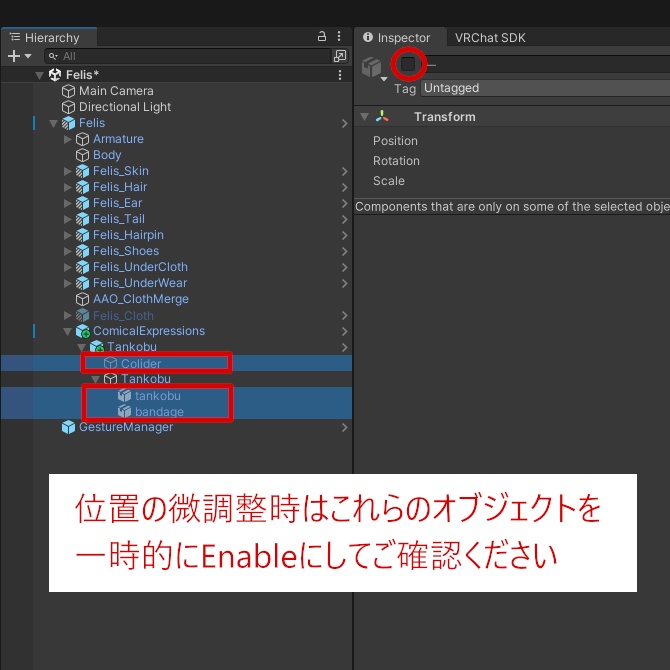The height and width of the screenshot is (670, 670).
Task: Click the Felis_Hairpin prefab icon
Action: click(82, 235)
